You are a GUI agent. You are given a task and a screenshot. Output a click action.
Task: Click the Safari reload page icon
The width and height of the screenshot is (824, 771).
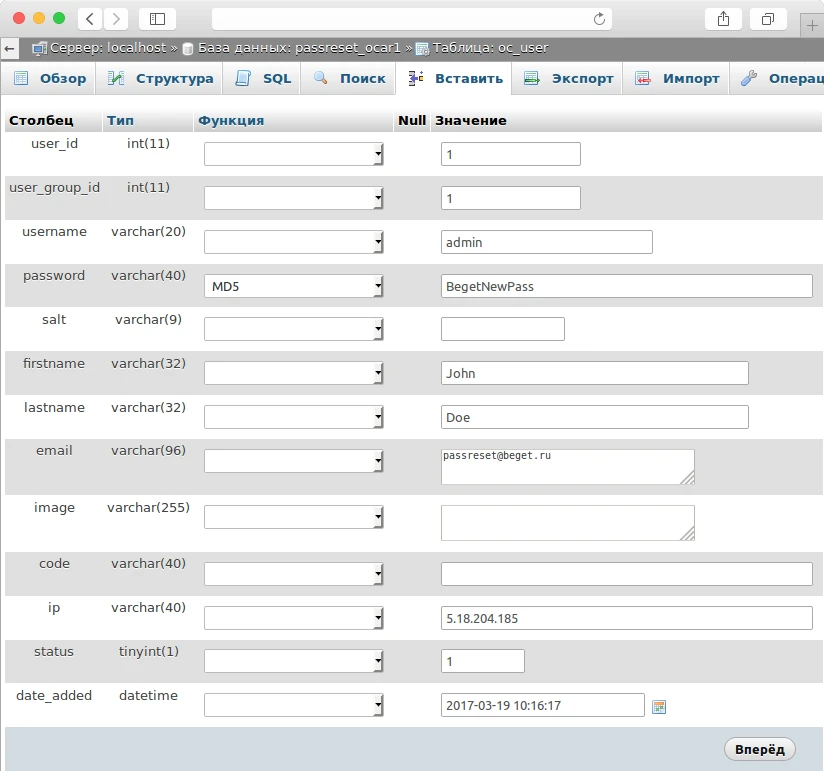[x=600, y=19]
